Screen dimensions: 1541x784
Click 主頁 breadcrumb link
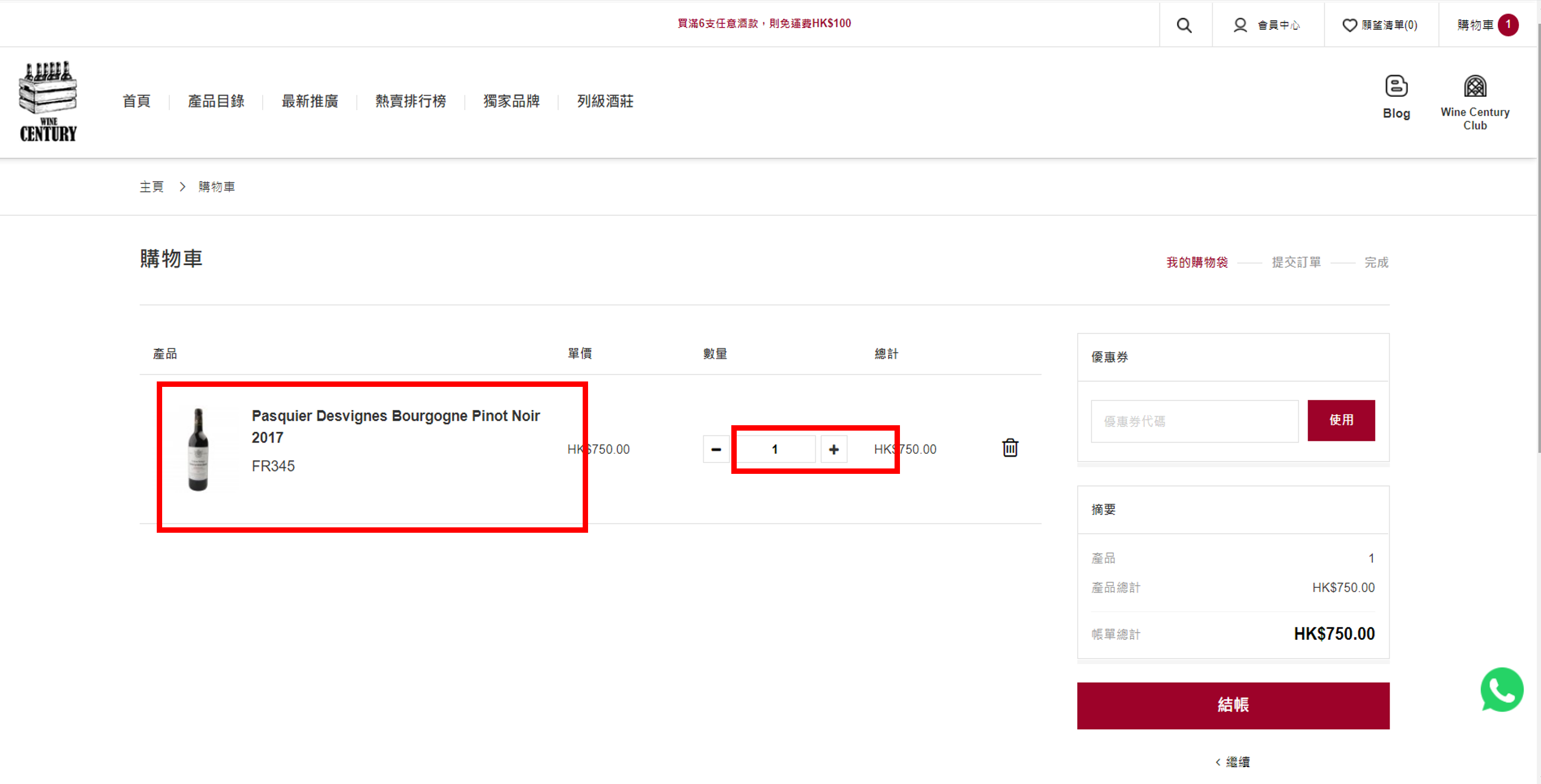pyautogui.click(x=151, y=187)
